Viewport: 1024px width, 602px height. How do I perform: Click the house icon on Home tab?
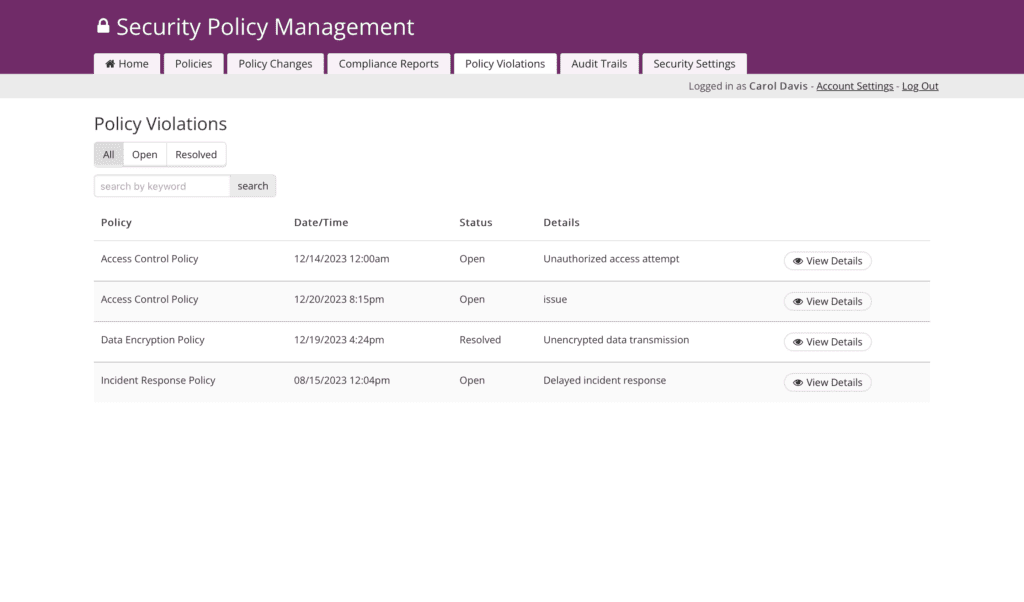tap(110, 64)
